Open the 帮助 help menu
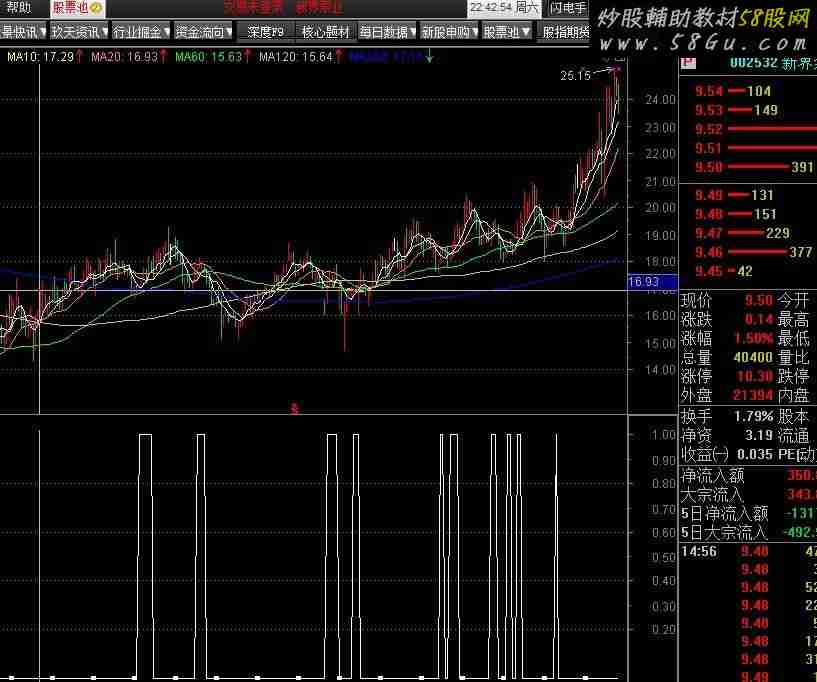Screen dimensions: 817x682 coord(18,8)
